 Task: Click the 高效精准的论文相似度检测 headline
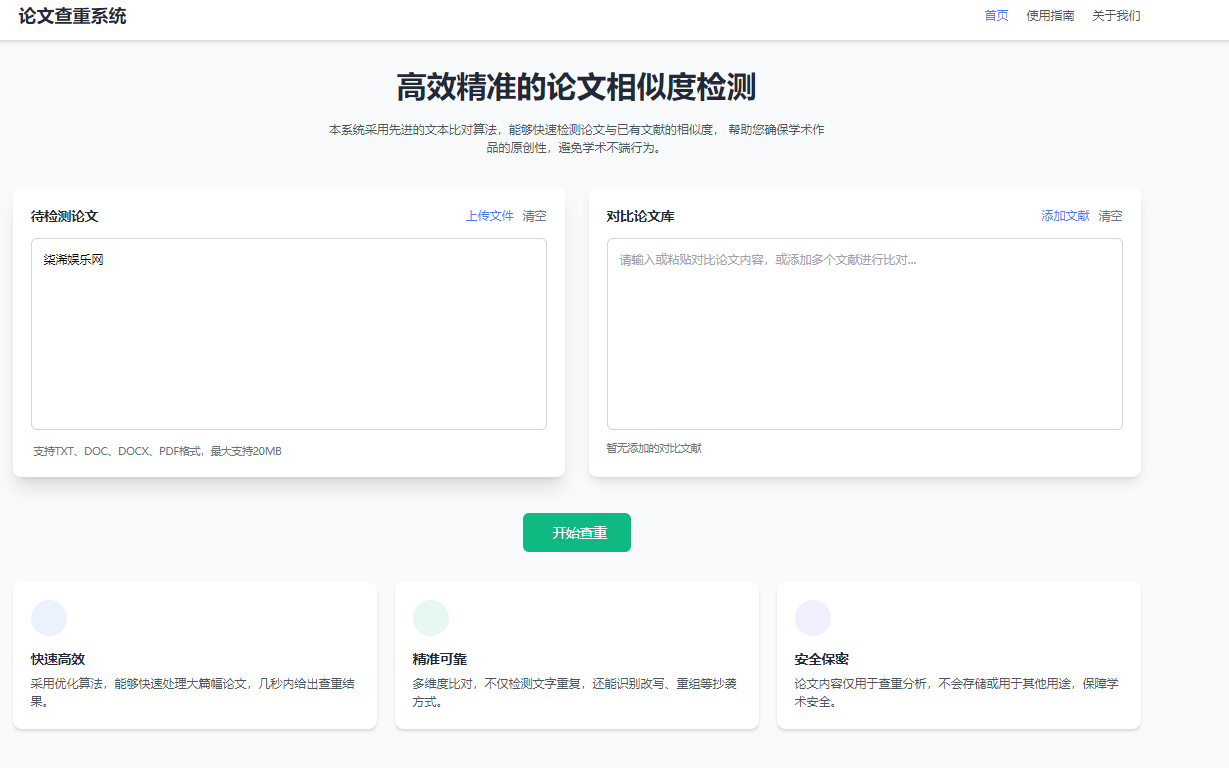[x=576, y=88]
